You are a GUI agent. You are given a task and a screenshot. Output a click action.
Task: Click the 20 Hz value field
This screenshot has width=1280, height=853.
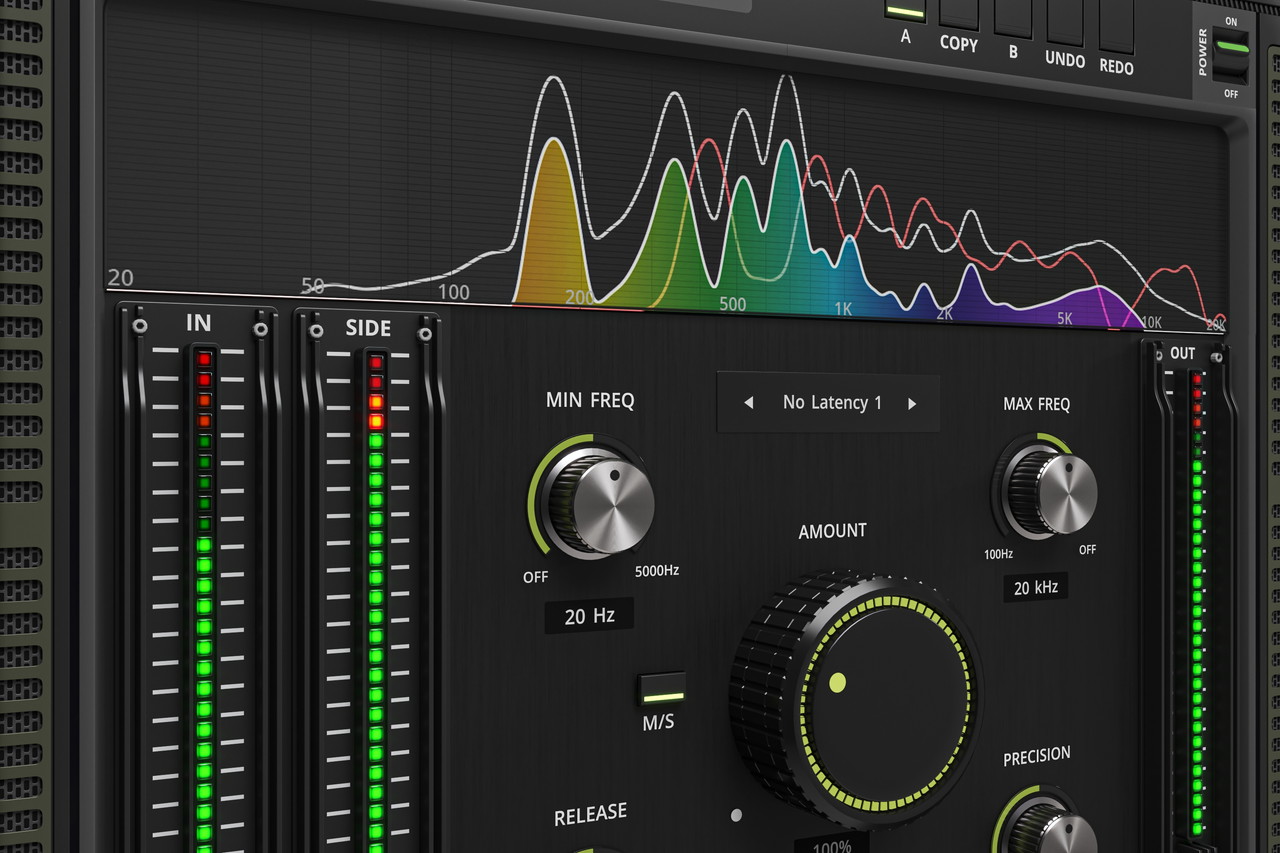(589, 616)
